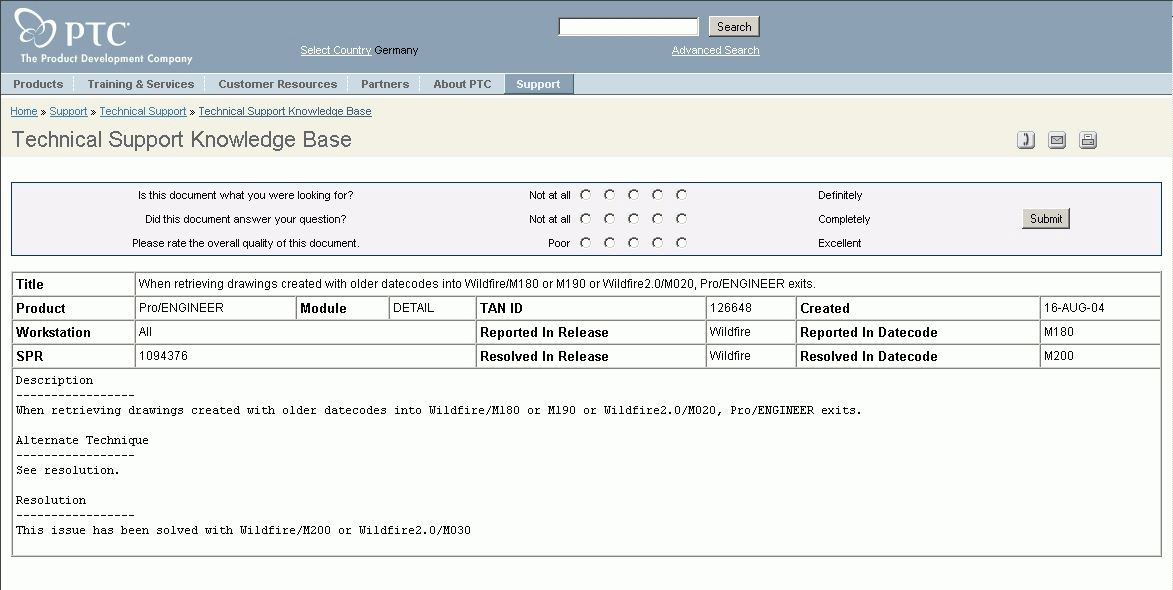1173x590 pixels.
Task: Open the Advanced Search link
Action: pyautogui.click(x=715, y=50)
